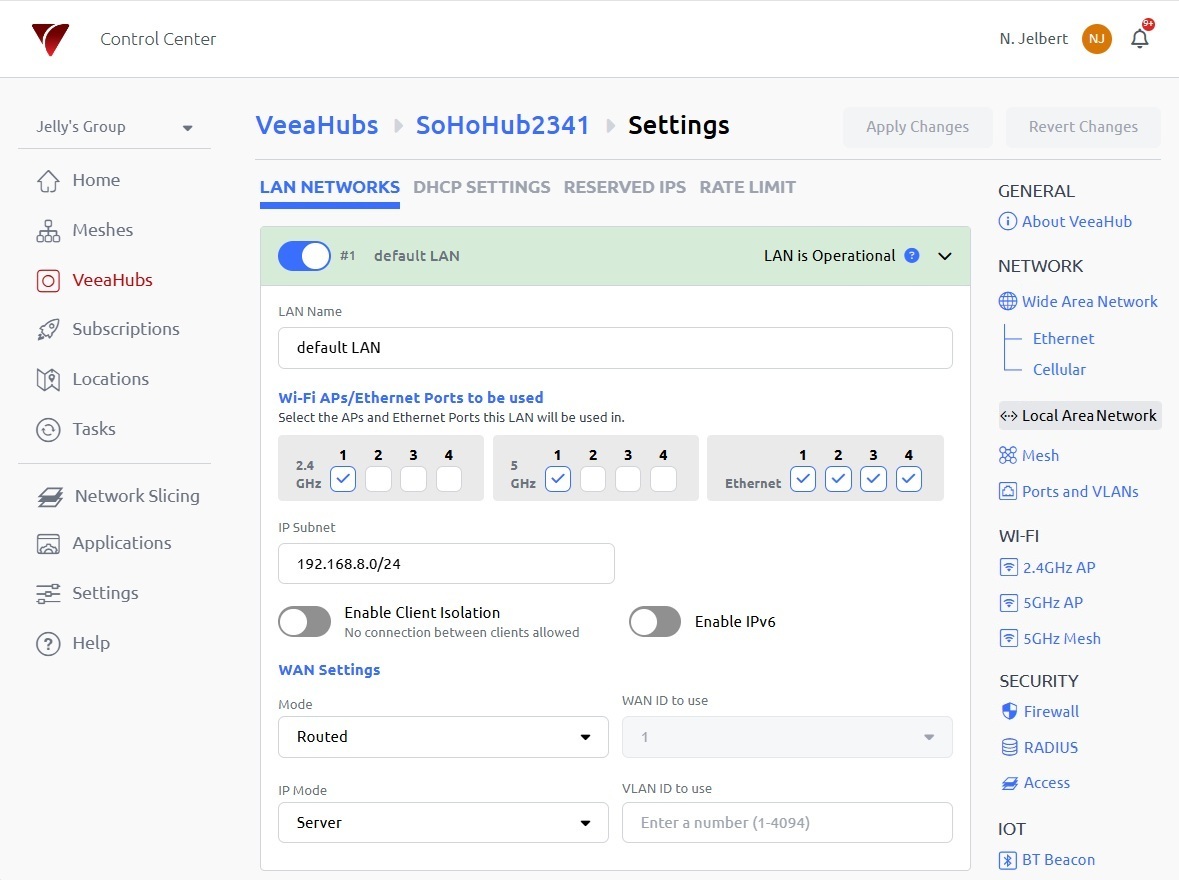Click the VLAN ID to use field

[787, 823]
